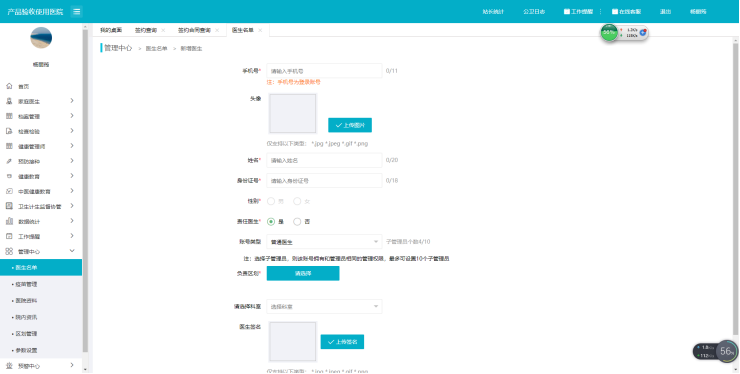Click the 中医健康教育 icon in sidebar
The height and width of the screenshot is (374, 740).
[9, 191]
